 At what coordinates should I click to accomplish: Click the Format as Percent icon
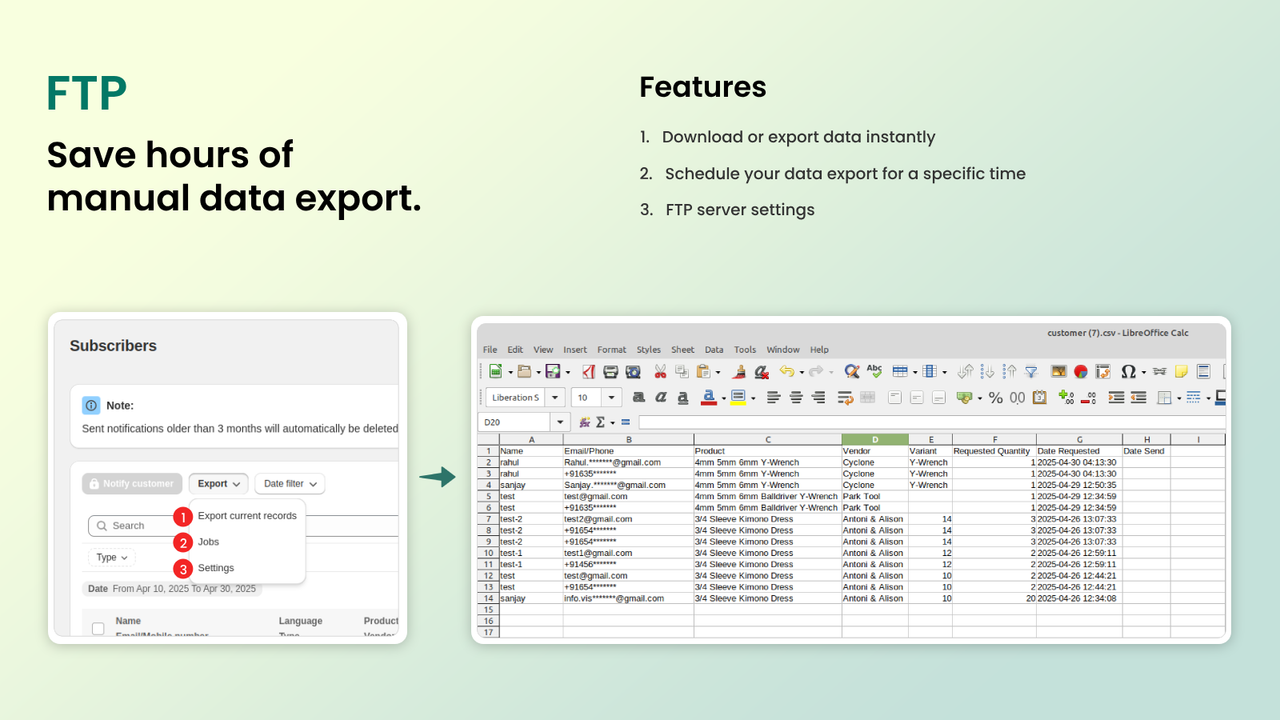995,397
